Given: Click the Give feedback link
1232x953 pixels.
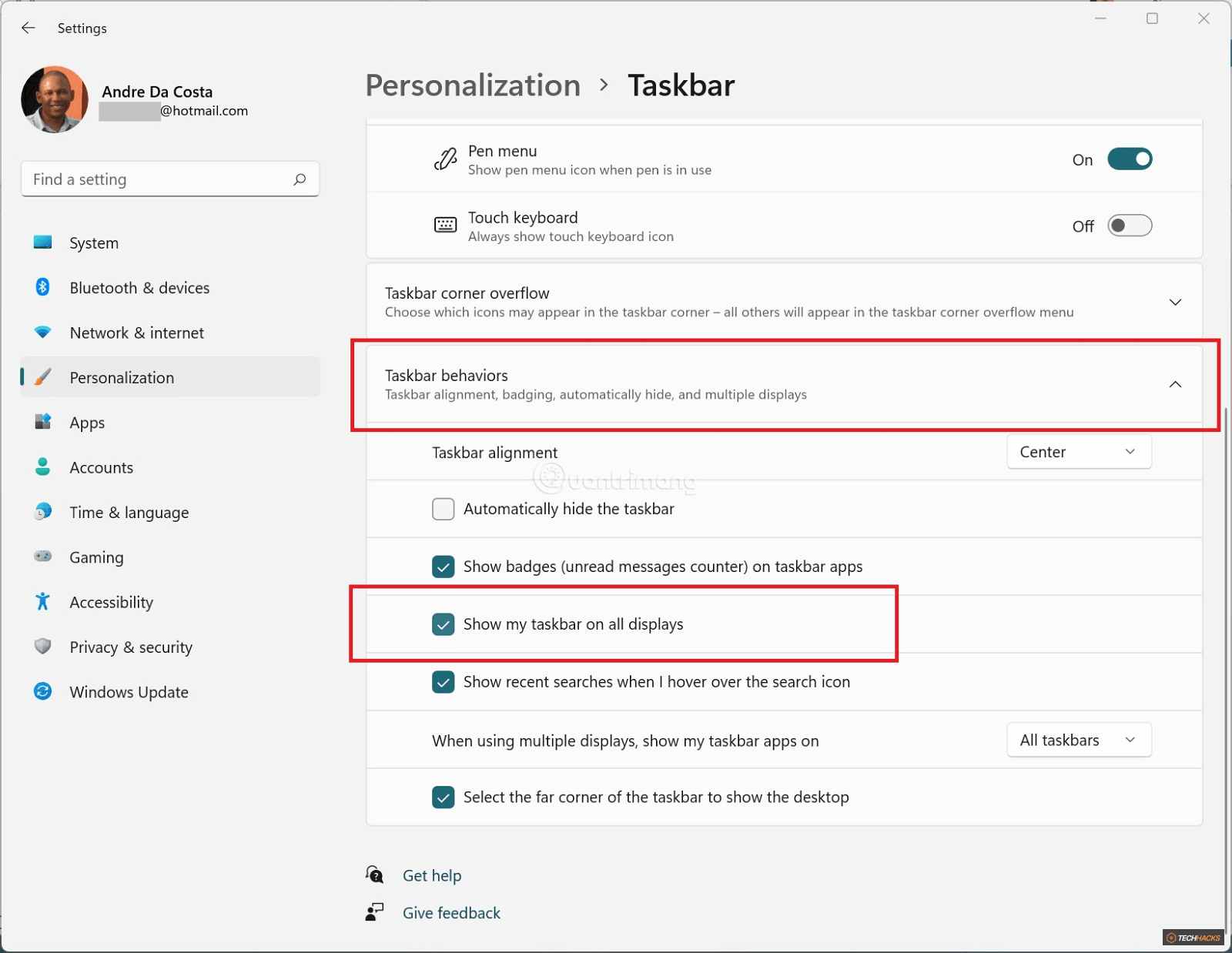Looking at the screenshot, I should 451,913.
